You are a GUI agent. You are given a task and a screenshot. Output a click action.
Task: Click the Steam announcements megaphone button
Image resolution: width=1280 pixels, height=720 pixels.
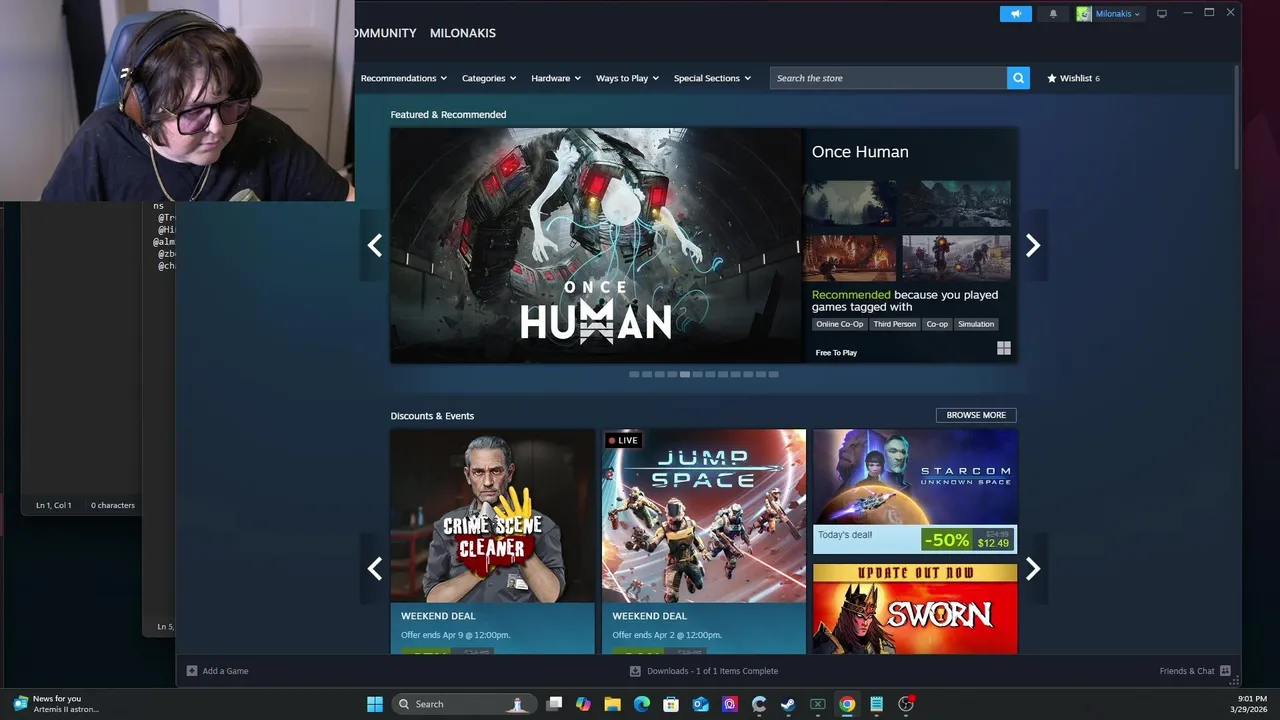tap(1015, 14)
